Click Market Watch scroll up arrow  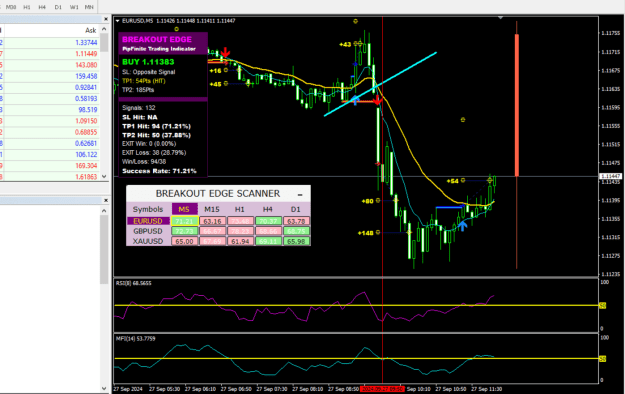(104, 29)
